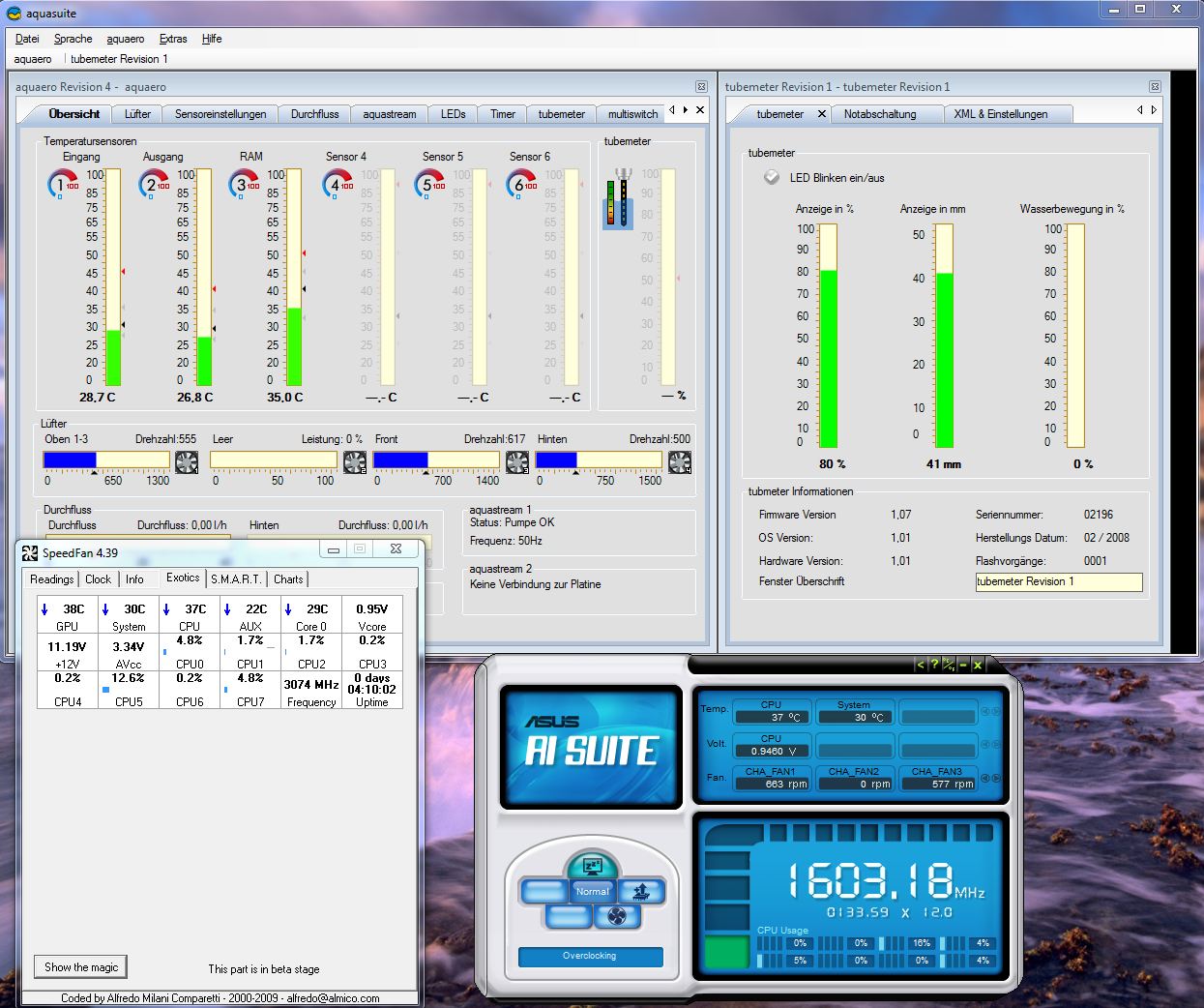Toggle the upgrade boost mode in AI Suite
The width and height of the screenshot is (1204, 1008).
coord(640,891)
